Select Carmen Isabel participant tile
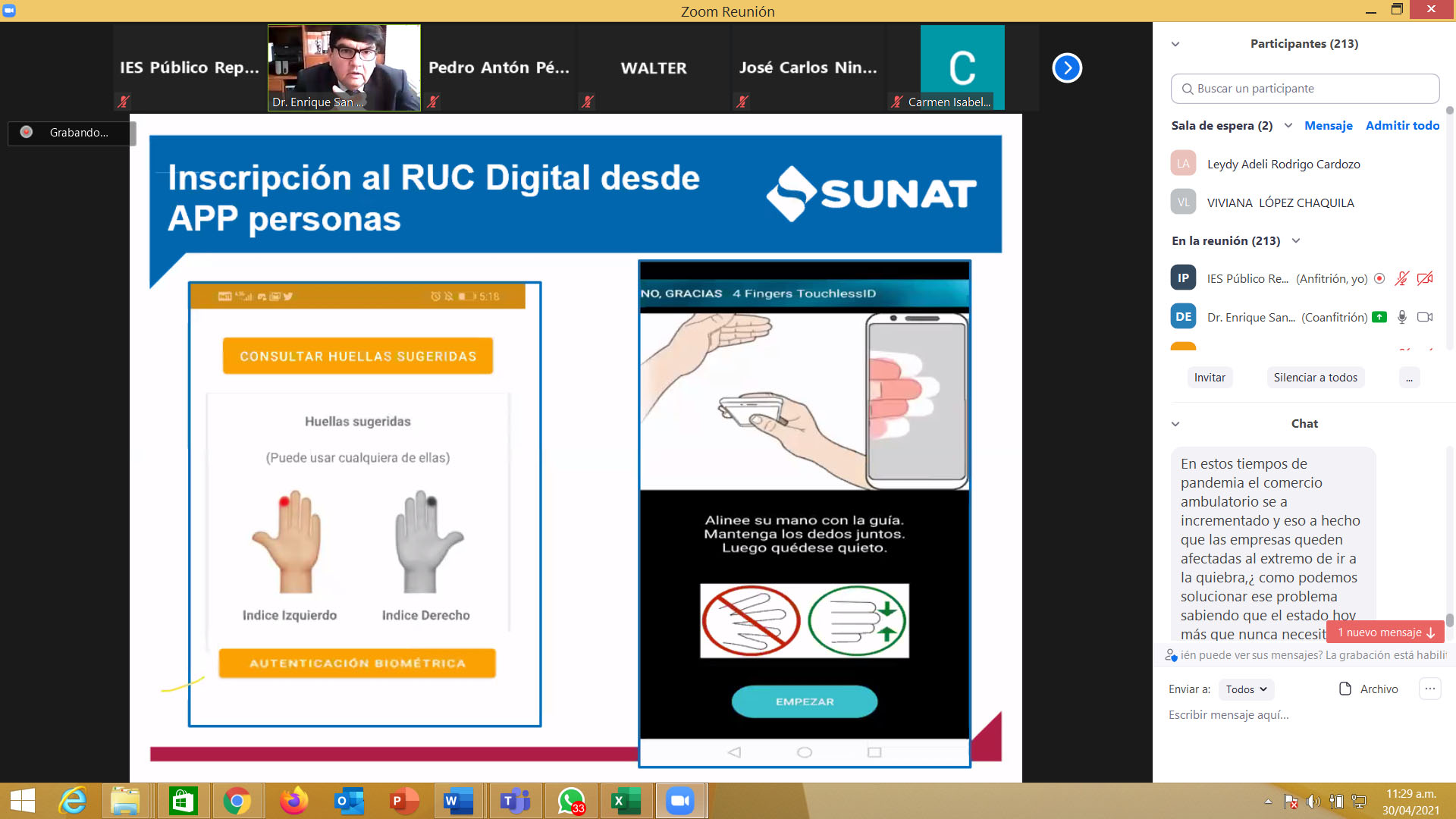The image size is (1456, 819). coord(962,68)
